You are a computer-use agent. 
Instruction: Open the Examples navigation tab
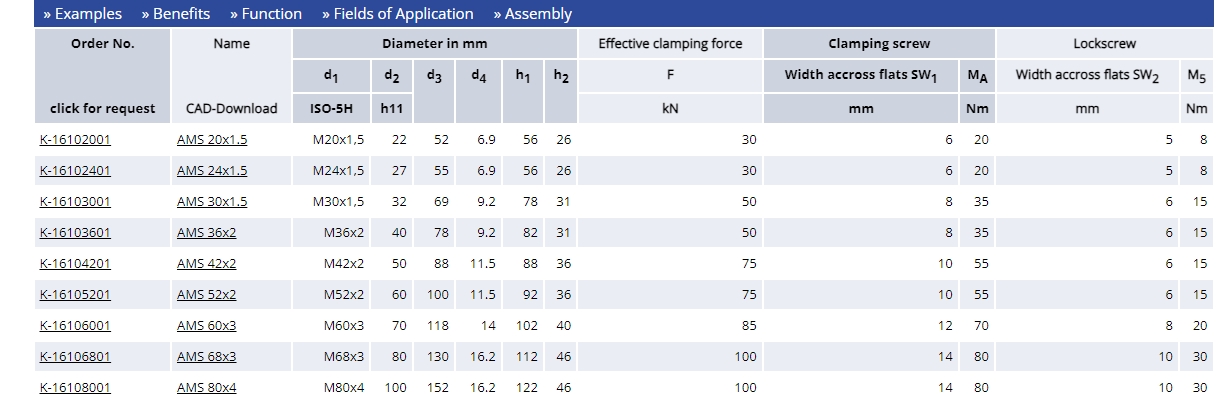pyautogui.click(x=82, y=14)
